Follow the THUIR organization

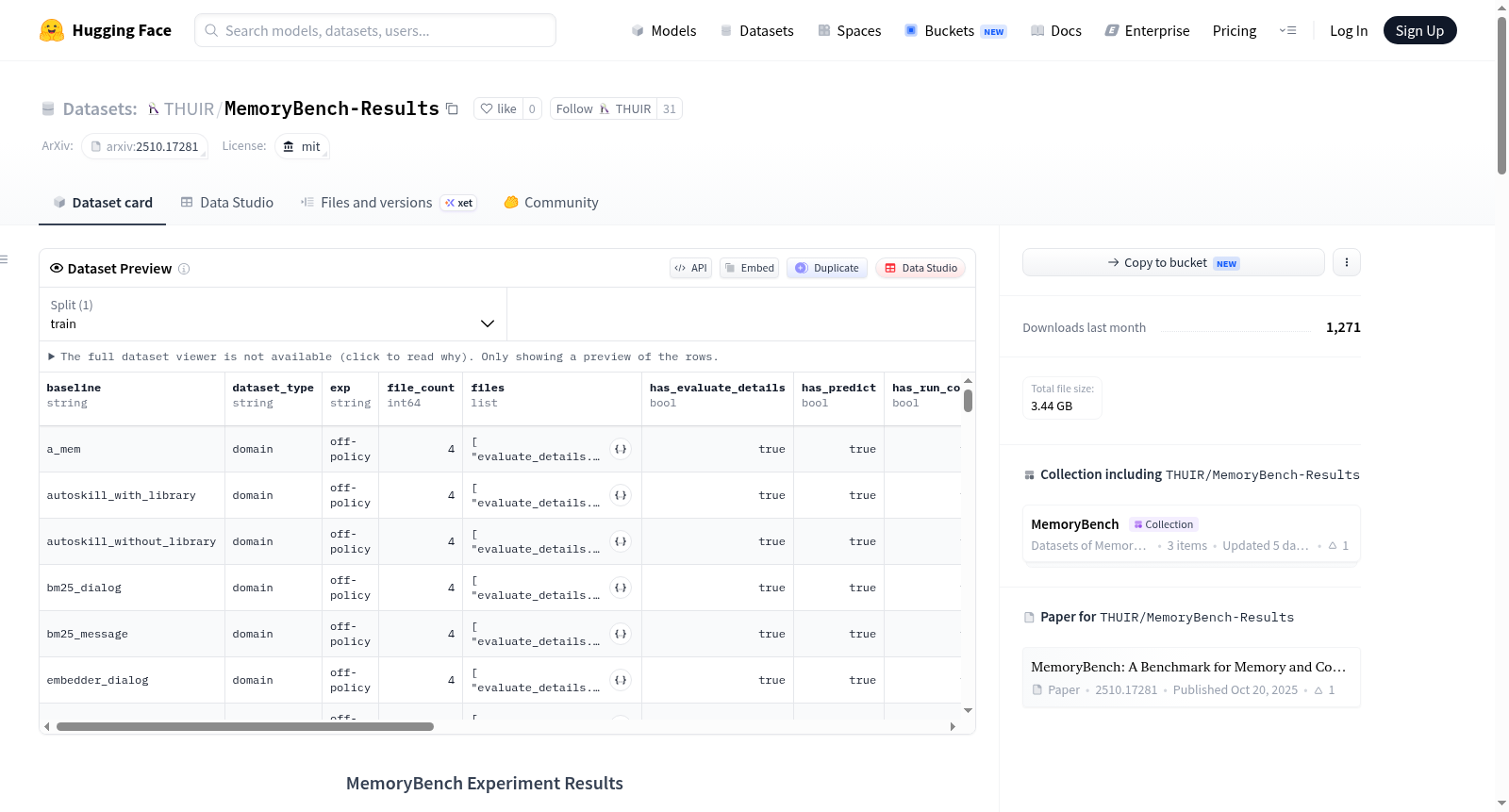pos(604,108)
